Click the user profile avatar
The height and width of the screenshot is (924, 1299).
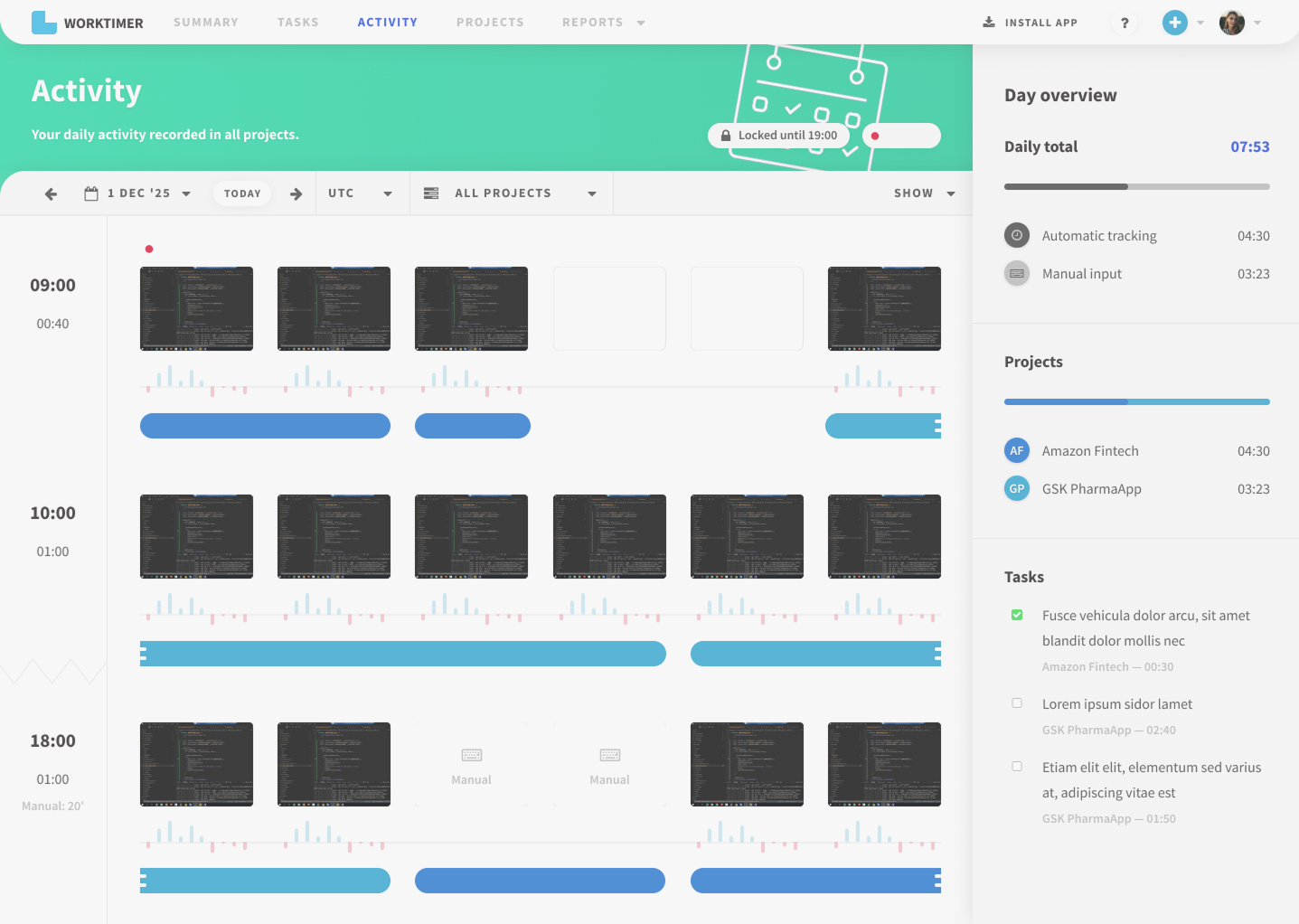coord(1231,23)
